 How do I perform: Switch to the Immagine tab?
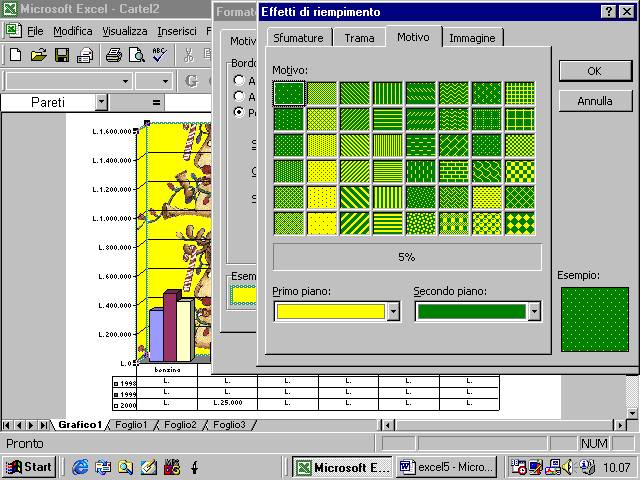tap(472, 38)
